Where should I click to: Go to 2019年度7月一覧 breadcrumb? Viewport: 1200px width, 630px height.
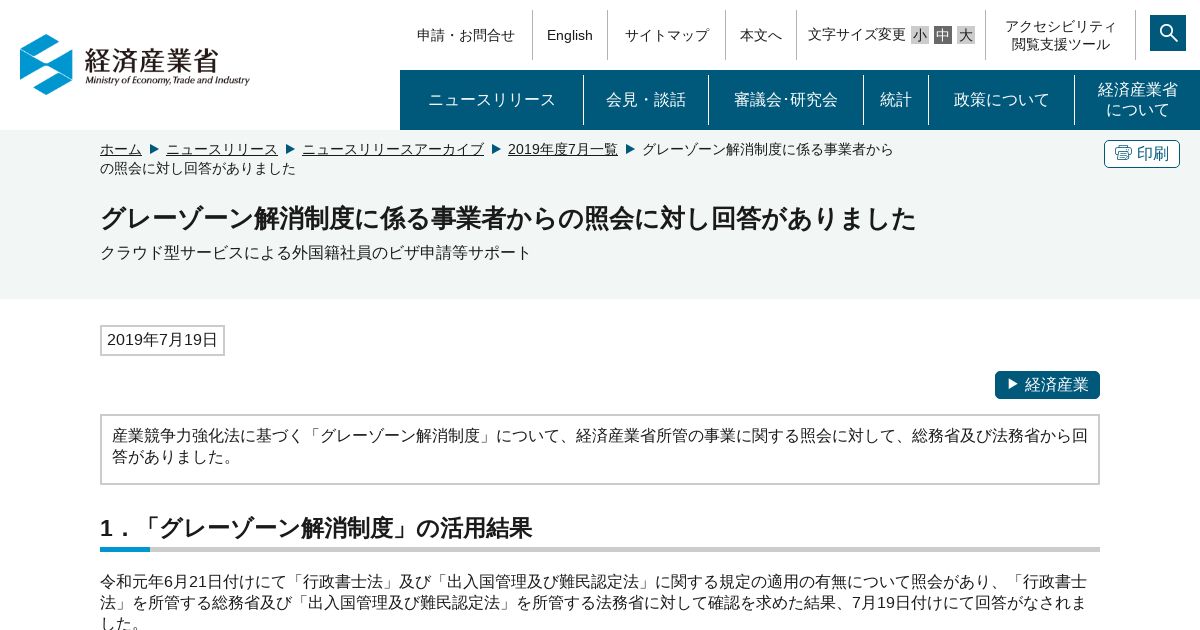(x=563, y=149)
